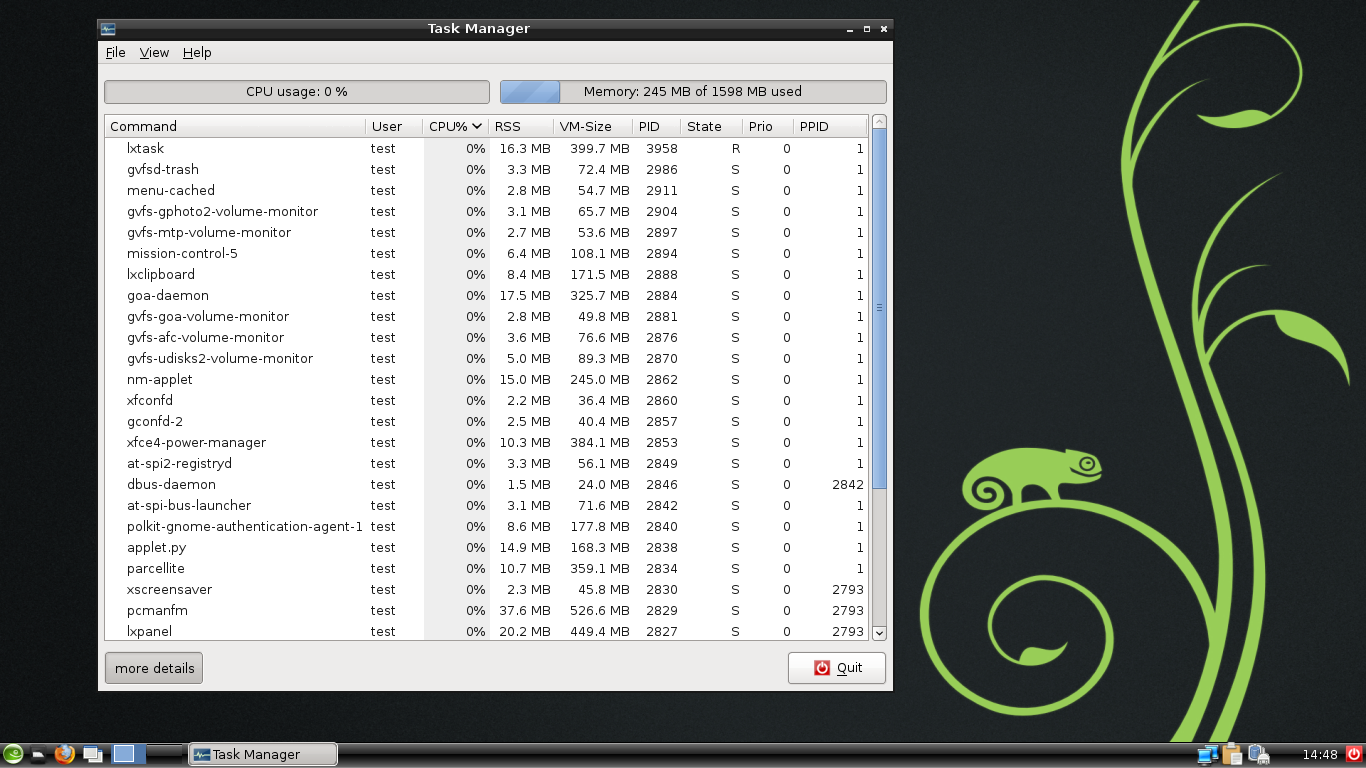1366x768 pixels.
Task: Click PID value 3958
Action: [x=662, y=148]
